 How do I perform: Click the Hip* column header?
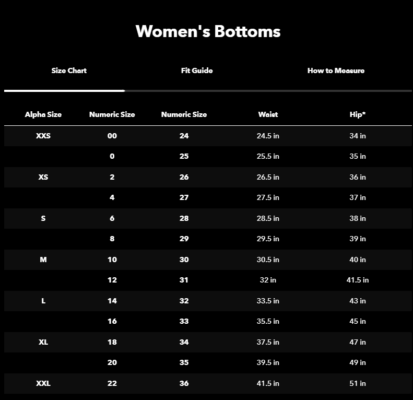pos(358,115)
